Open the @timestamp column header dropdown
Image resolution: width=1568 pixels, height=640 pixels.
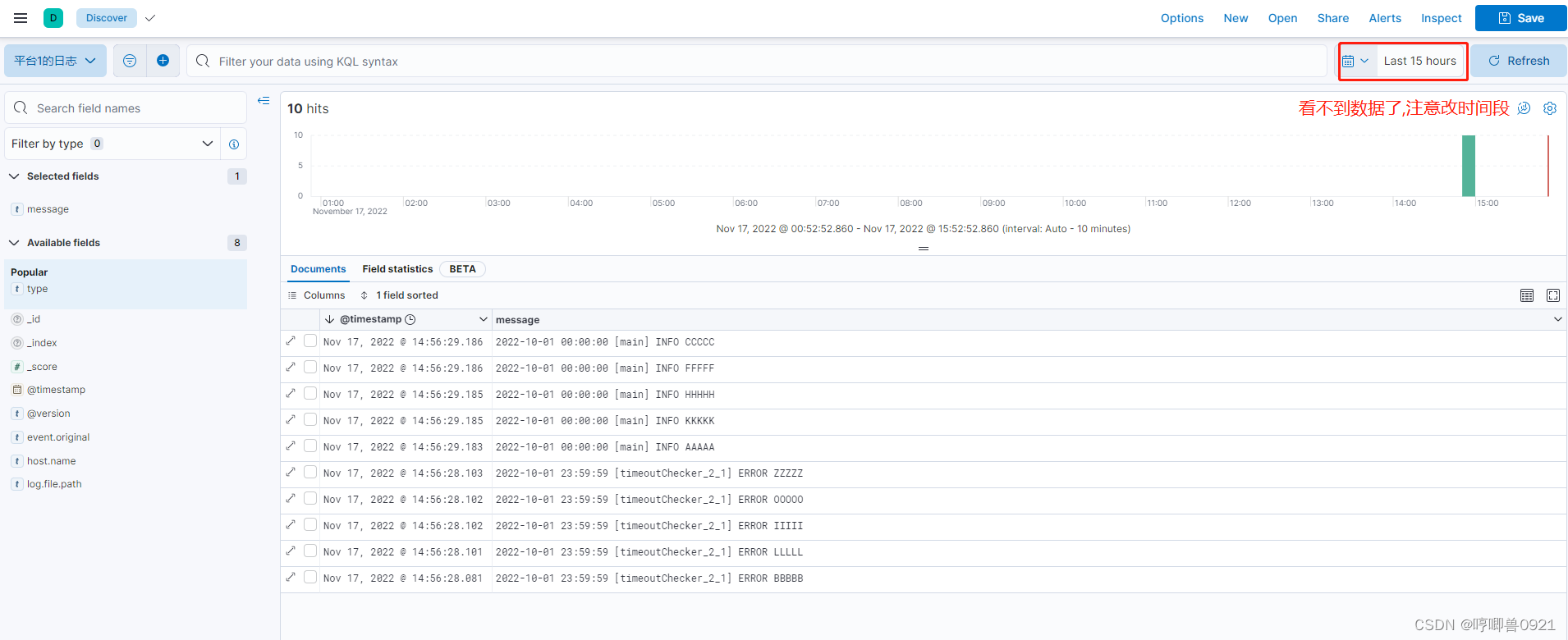[x=484, y=319]
